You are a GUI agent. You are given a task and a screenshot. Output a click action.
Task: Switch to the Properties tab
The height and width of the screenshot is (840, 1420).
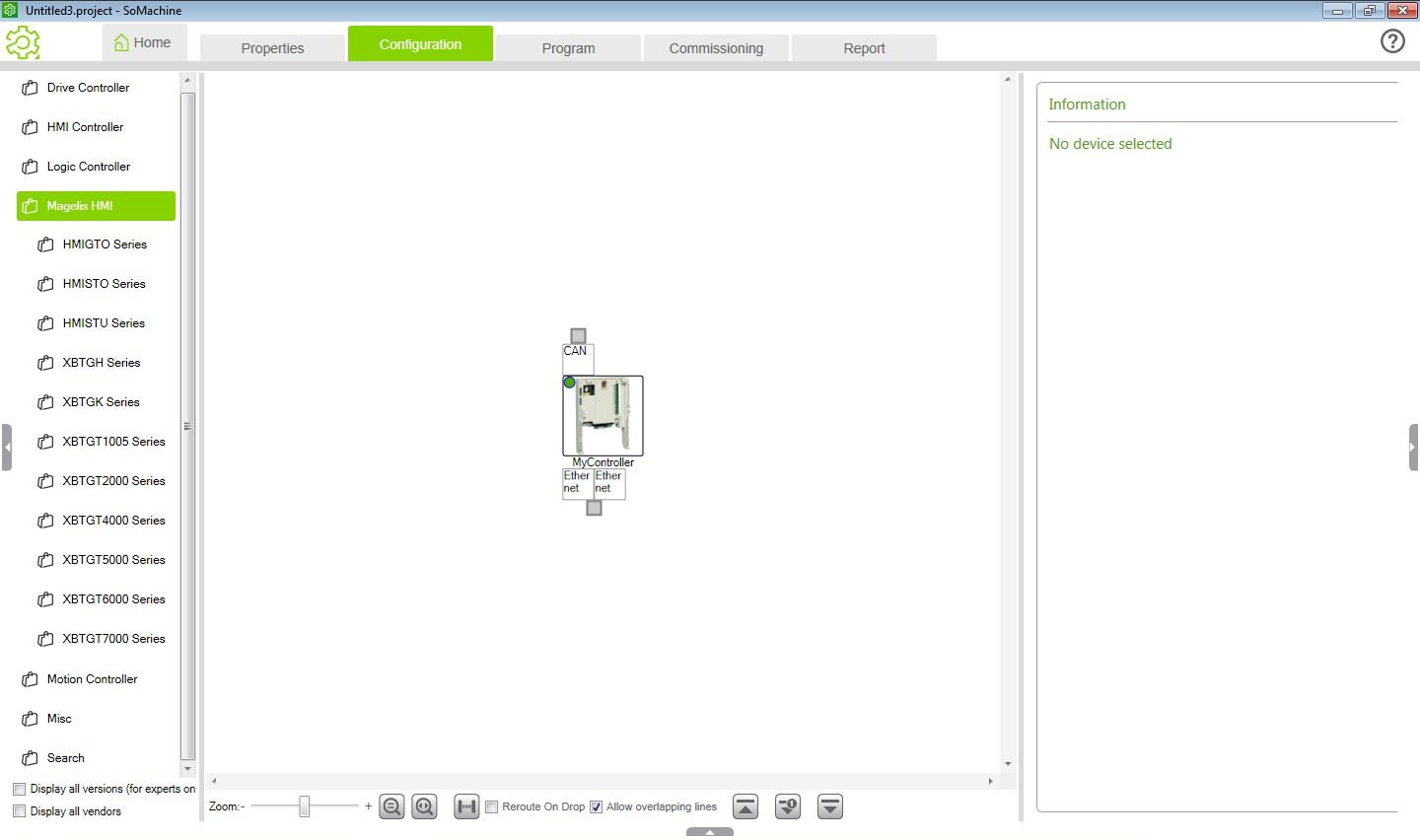pyautogui.click(x=272, y=48)
